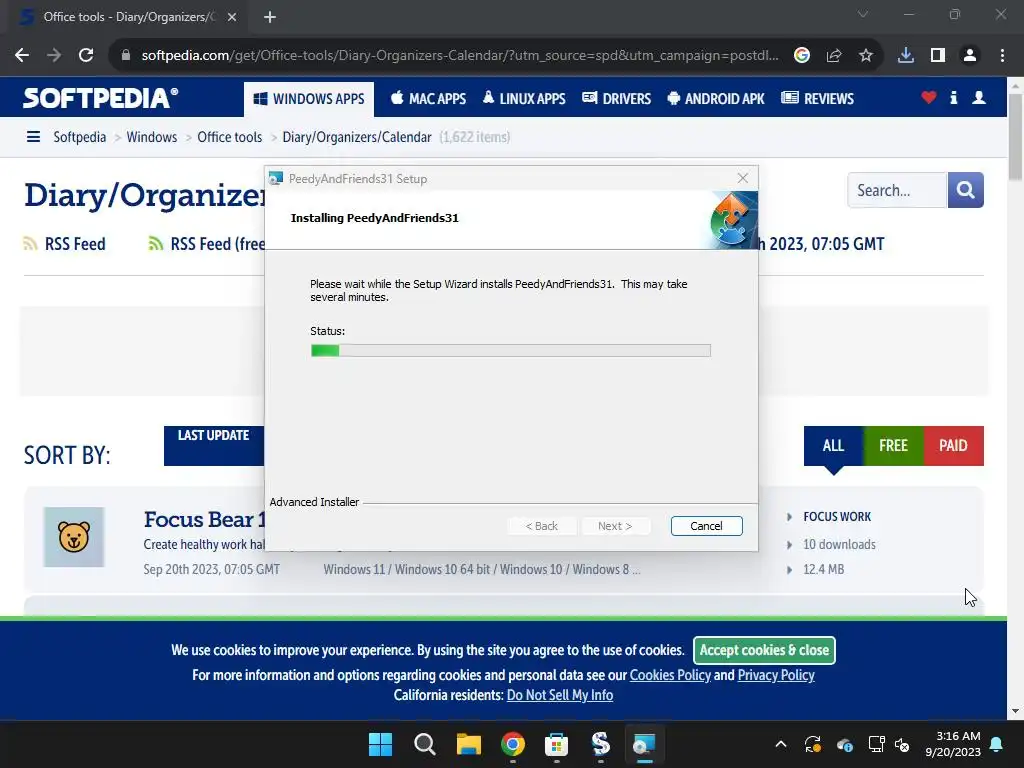Open Microsoft Store from taskbar
This screenshot has height=768, width=1024.
coord(556,744)
